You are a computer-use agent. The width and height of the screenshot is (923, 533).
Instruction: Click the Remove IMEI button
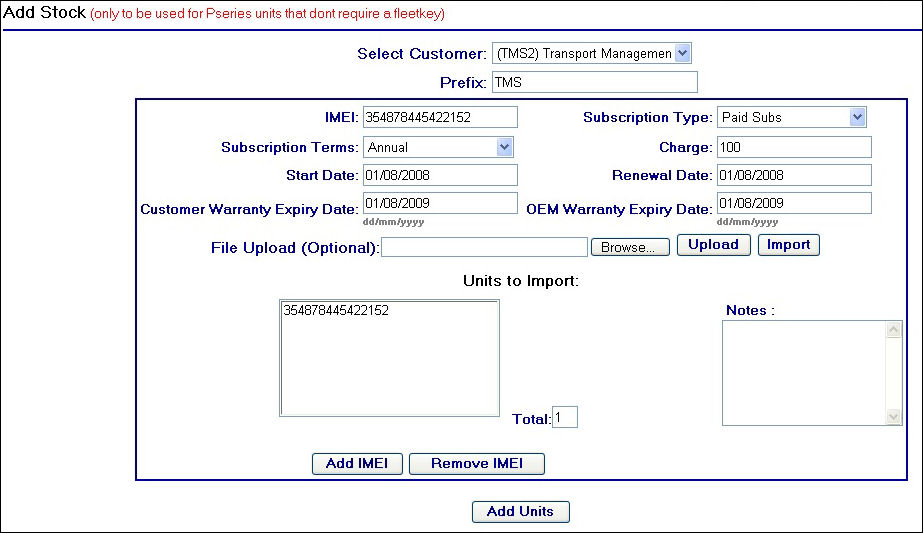point(476,464)
